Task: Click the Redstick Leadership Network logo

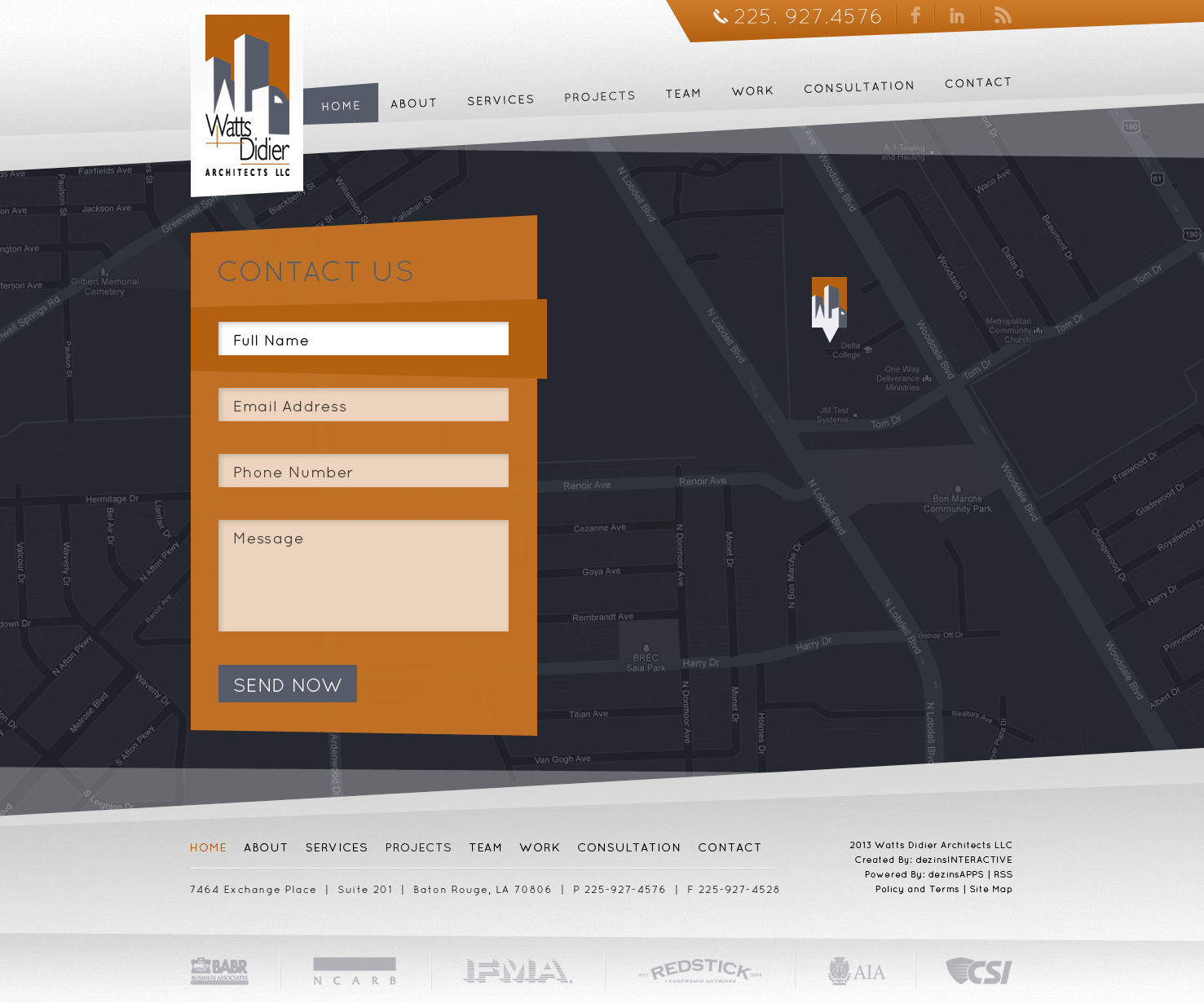Action: [x=700, y=970]
